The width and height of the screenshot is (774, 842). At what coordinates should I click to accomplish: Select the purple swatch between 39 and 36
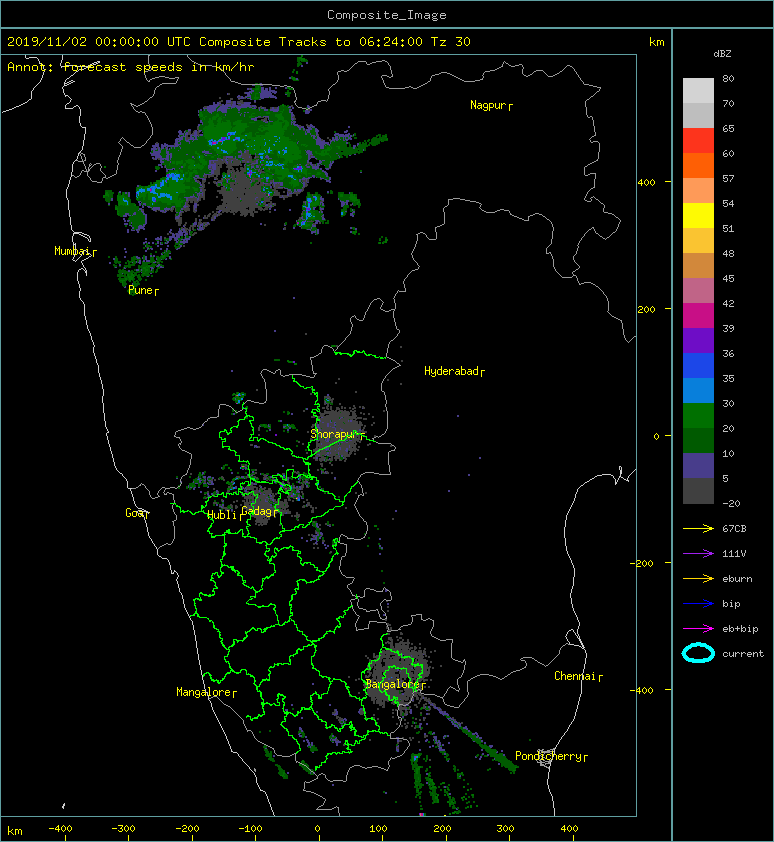pyautogui.click(x=698, y=340)
